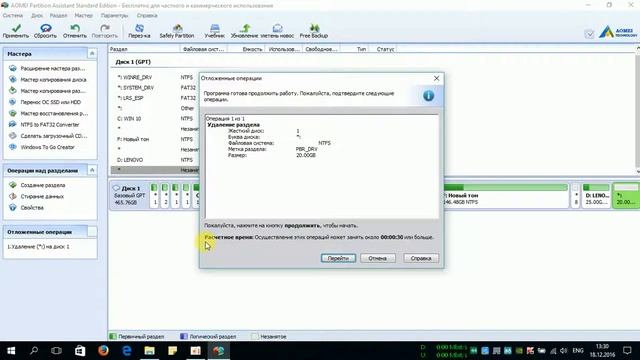Click the check icon beside AOMEI logo
The height and width of the screenshot is (360, 640).
[589, 34]
